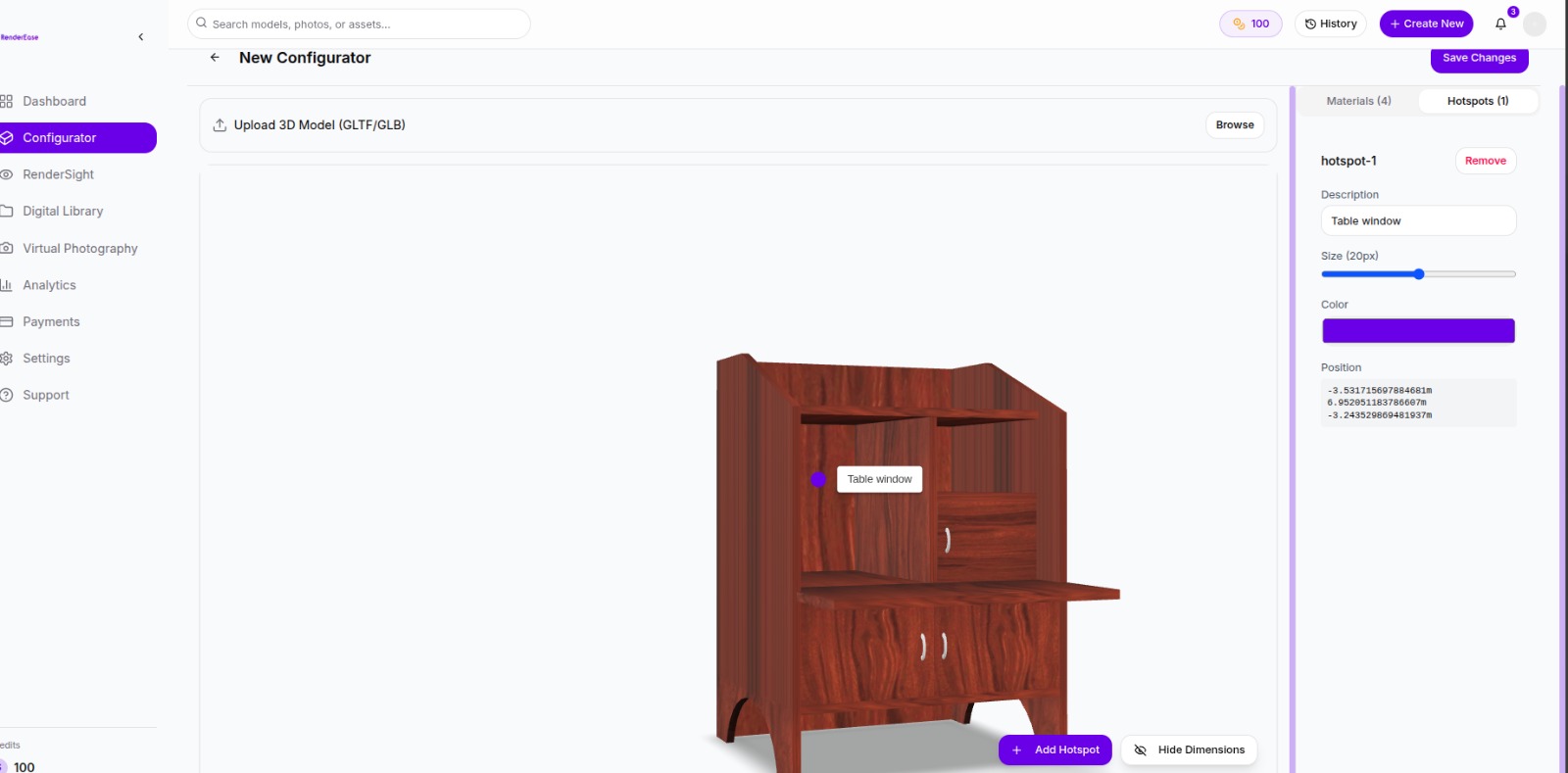Click Add Hotspot button

(1055, 749)
